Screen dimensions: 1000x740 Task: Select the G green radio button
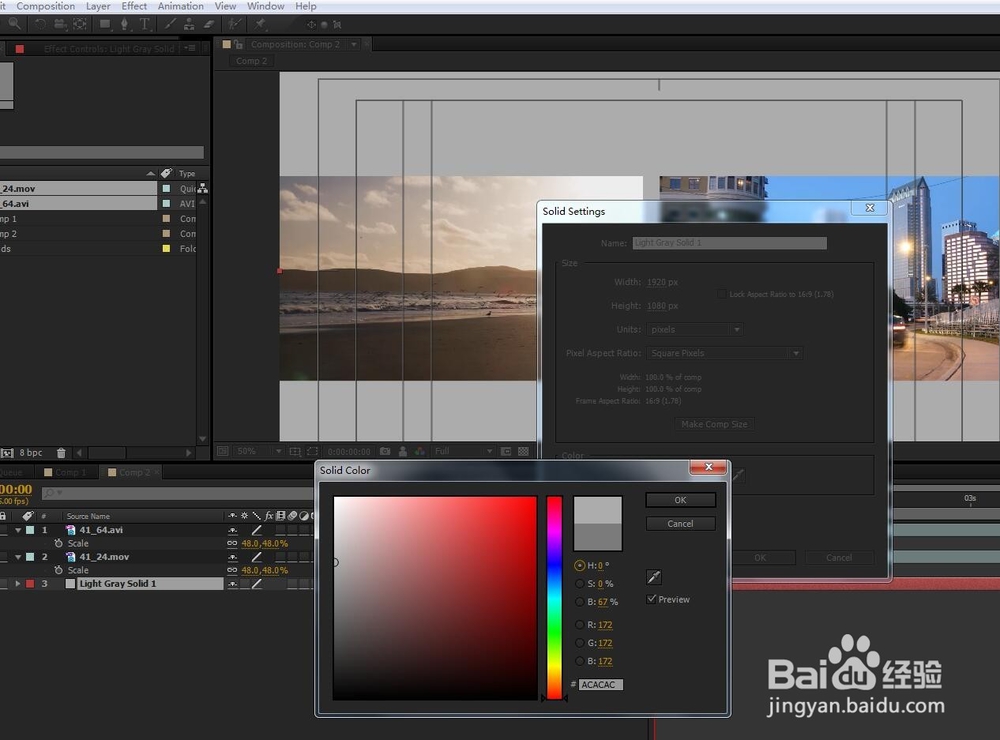[580, 643]
